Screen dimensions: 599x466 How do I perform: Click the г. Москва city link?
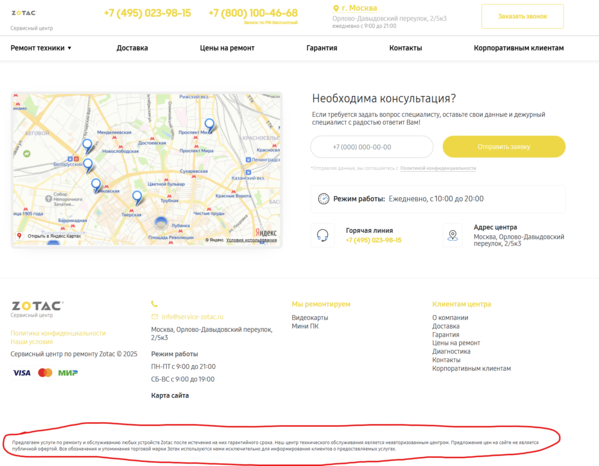pos(359,8)
